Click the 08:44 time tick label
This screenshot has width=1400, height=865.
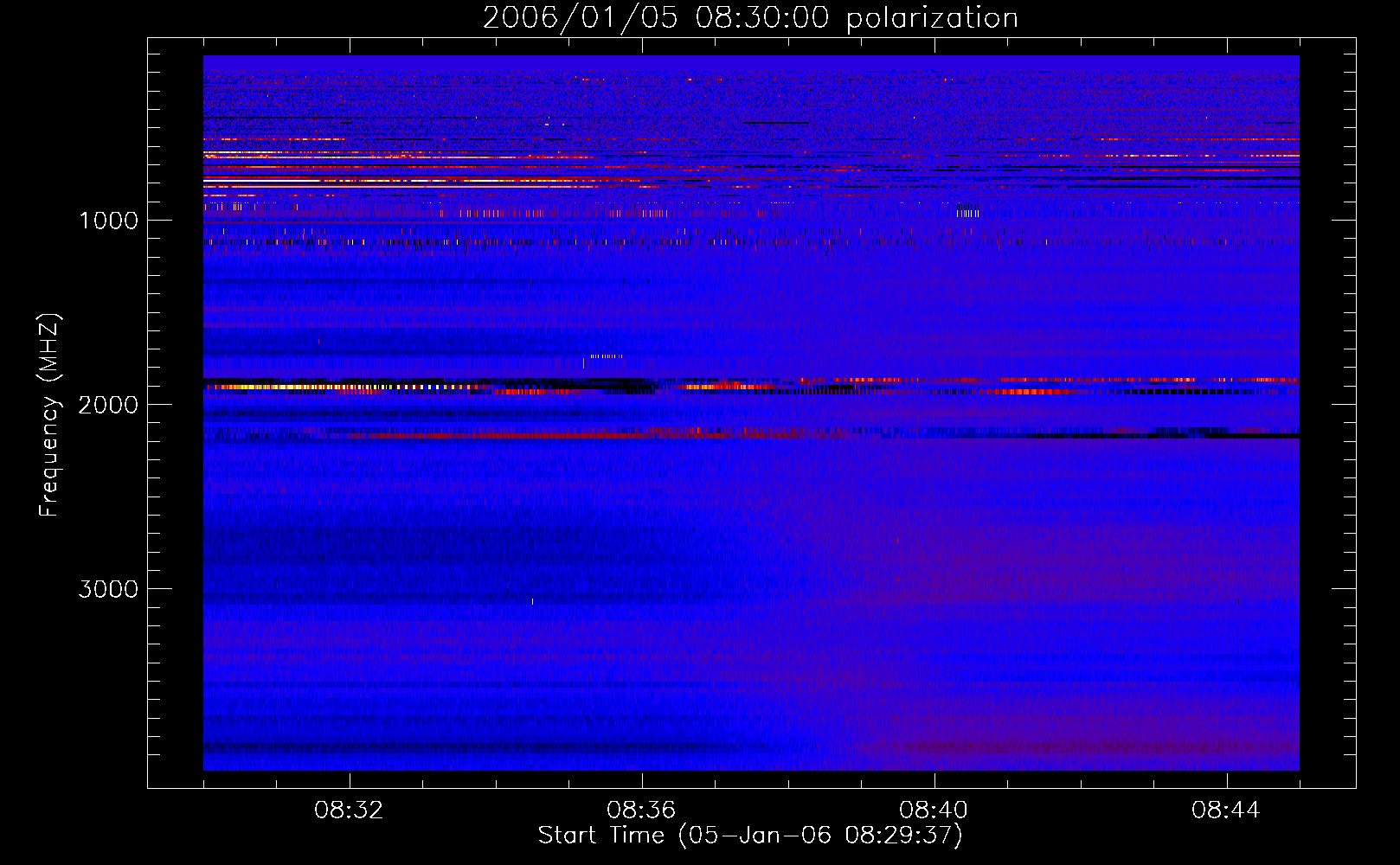pyautogui.click(x=1226, y=811)
